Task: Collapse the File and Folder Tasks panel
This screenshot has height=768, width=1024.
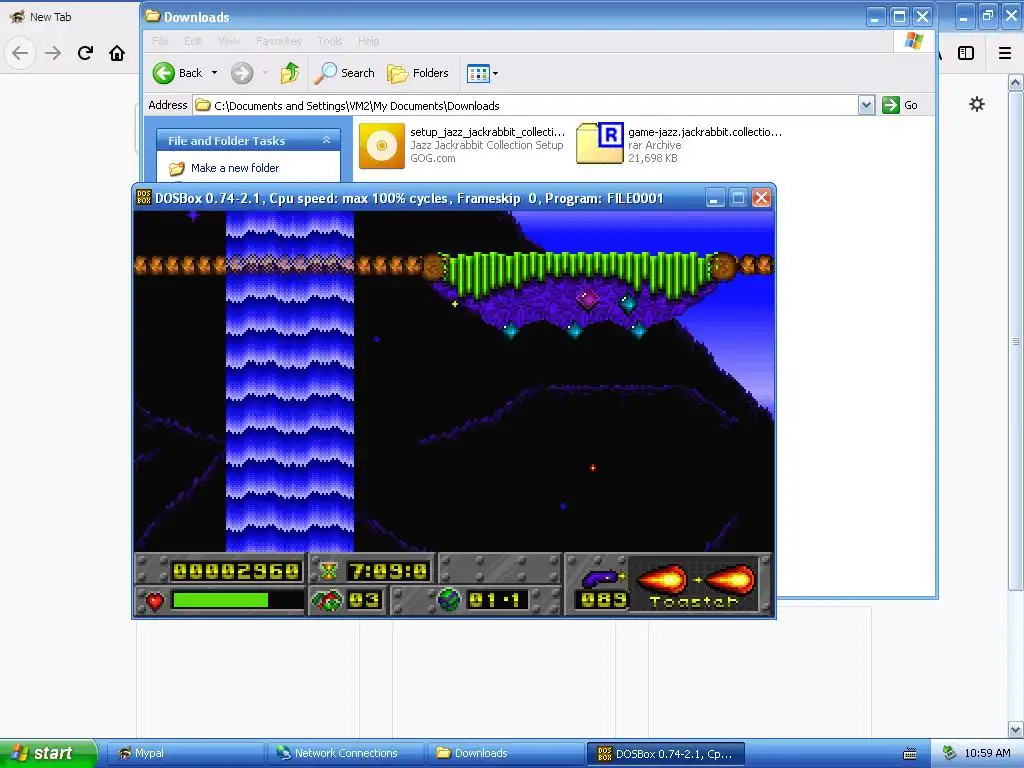Action: pyautogui.click(x=326, y=140)
